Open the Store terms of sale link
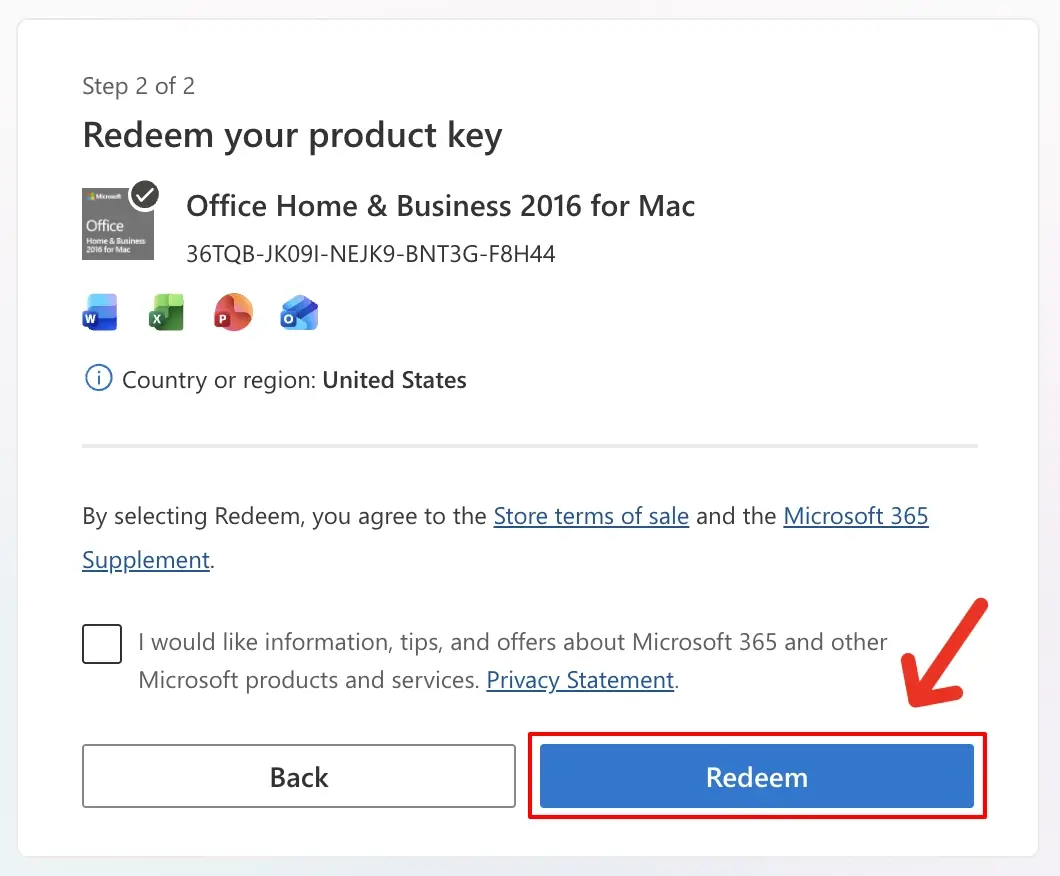This screenshot has height=876, width=1060. [591, 516]
